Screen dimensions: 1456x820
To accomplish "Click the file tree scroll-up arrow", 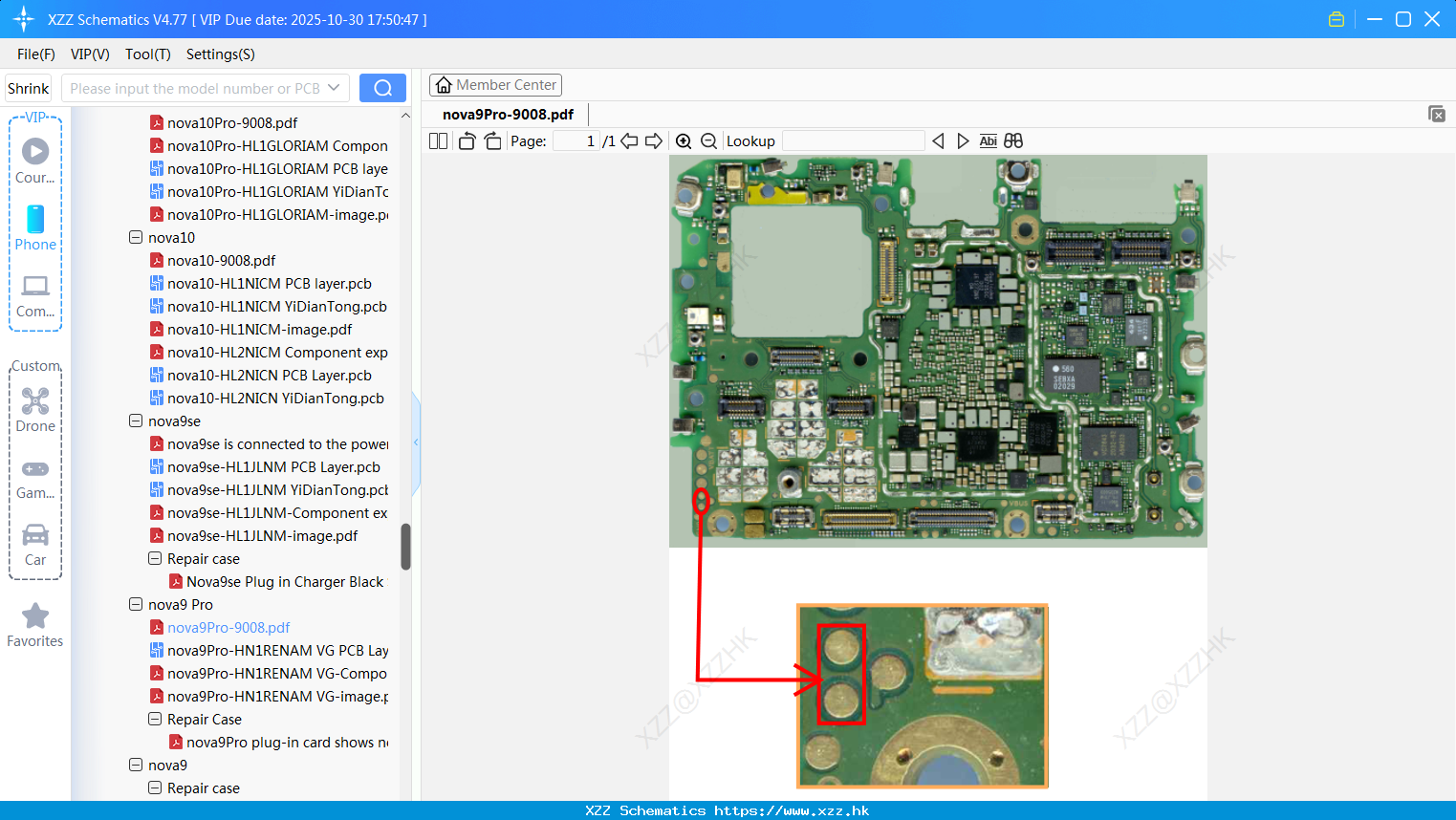I will (x=405, y=116).
